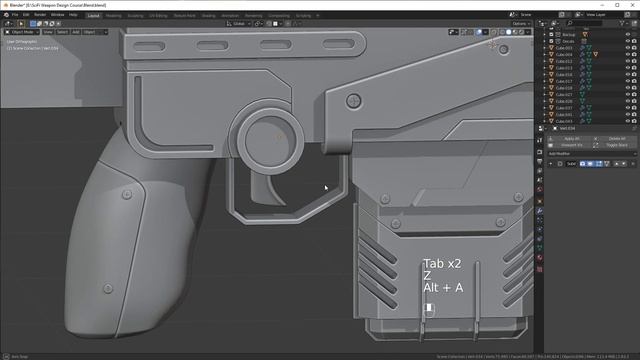The width and height of the screenshot is (640, 360).
Task: Select rendered viewport shading
Action: pyautogui.click(x=522, y=32)
